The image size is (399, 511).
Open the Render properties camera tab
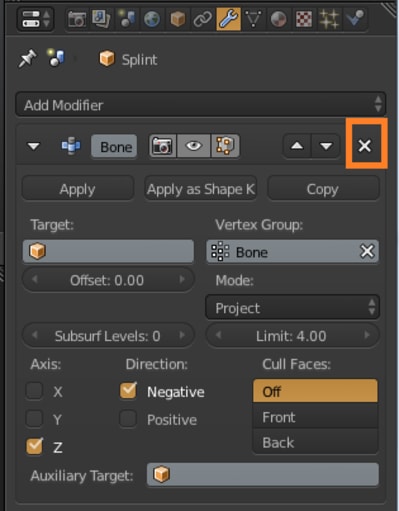pos(77,19)
